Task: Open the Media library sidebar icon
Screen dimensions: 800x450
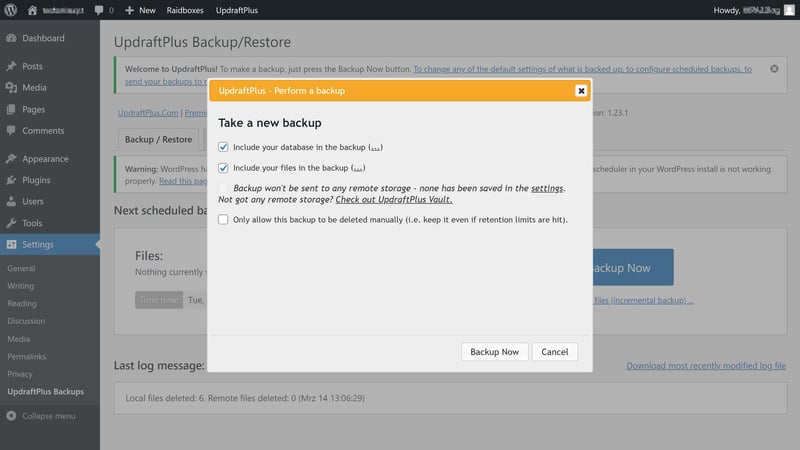Action: (x=11, y=88)
